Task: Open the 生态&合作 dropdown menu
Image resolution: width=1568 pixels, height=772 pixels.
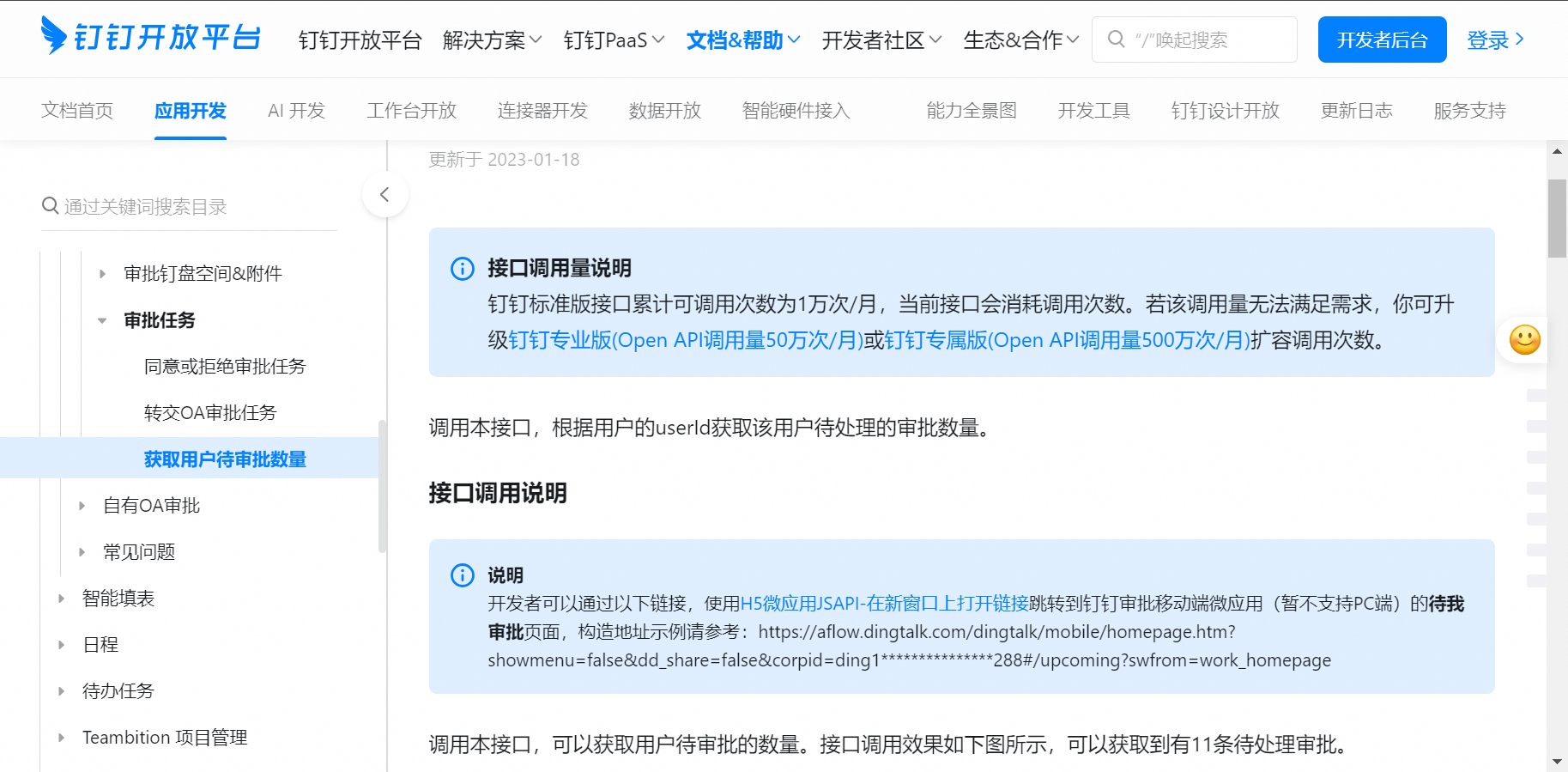Action: coord(1021,40)
